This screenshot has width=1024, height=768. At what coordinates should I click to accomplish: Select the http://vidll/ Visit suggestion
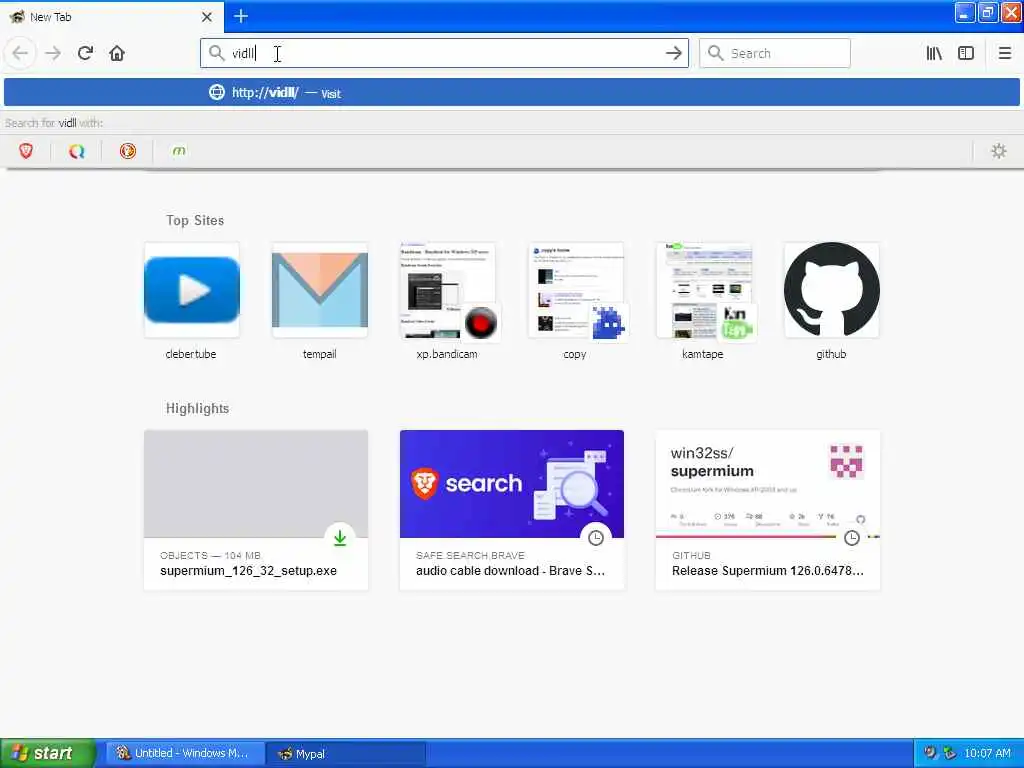pyautogui.click(x=512, y=93)
